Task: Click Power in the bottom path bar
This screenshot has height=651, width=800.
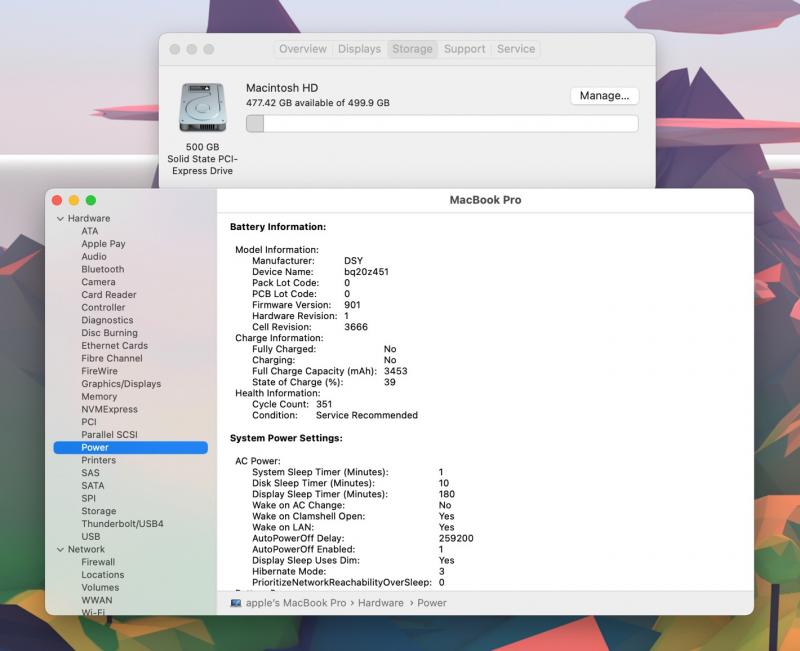Action: [432, 603]
